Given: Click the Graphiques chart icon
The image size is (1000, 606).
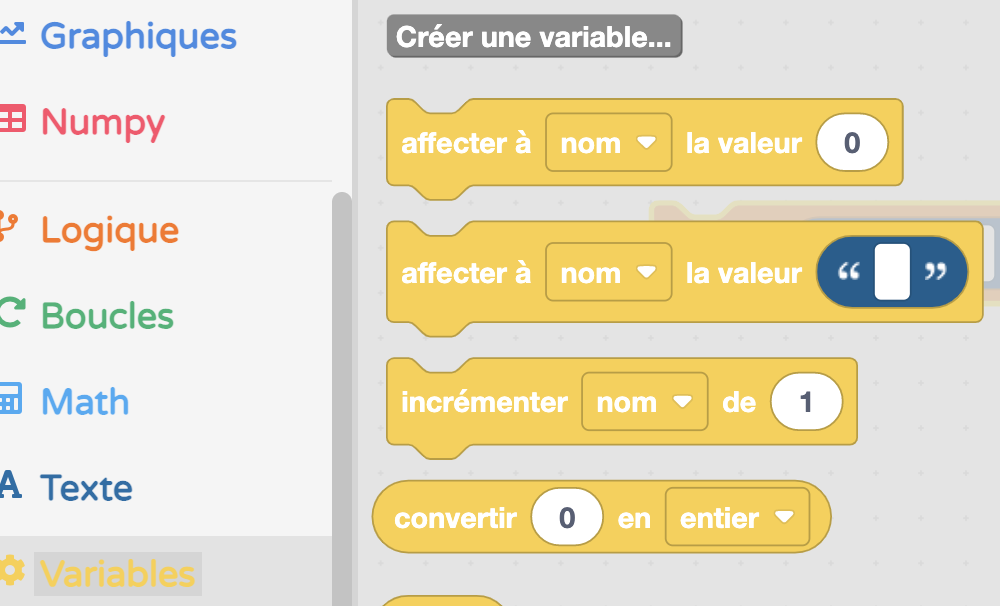Looking at the screenshot, I should (11, 33).
